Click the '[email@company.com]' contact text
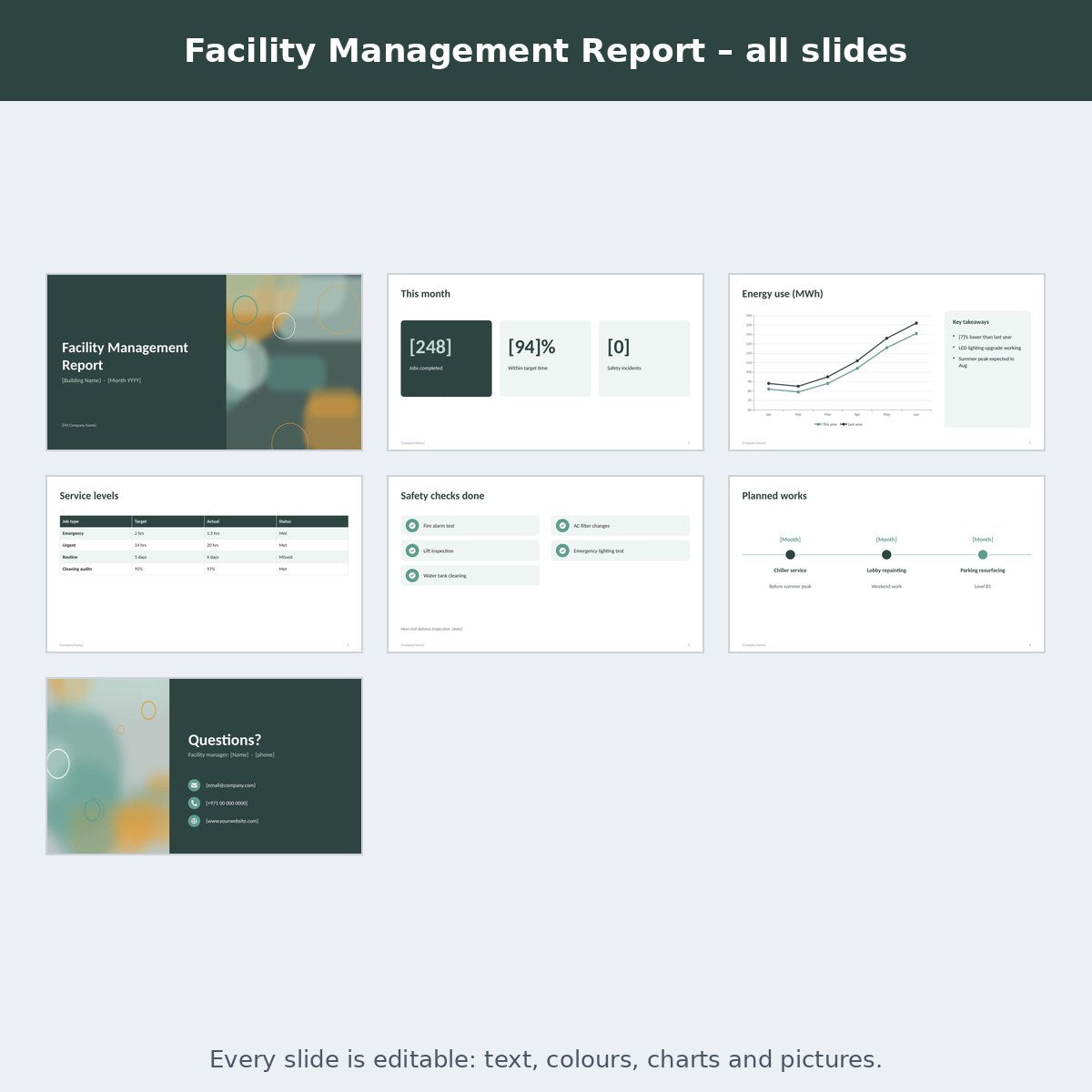 pyautogui.click(x=230, y=785)
